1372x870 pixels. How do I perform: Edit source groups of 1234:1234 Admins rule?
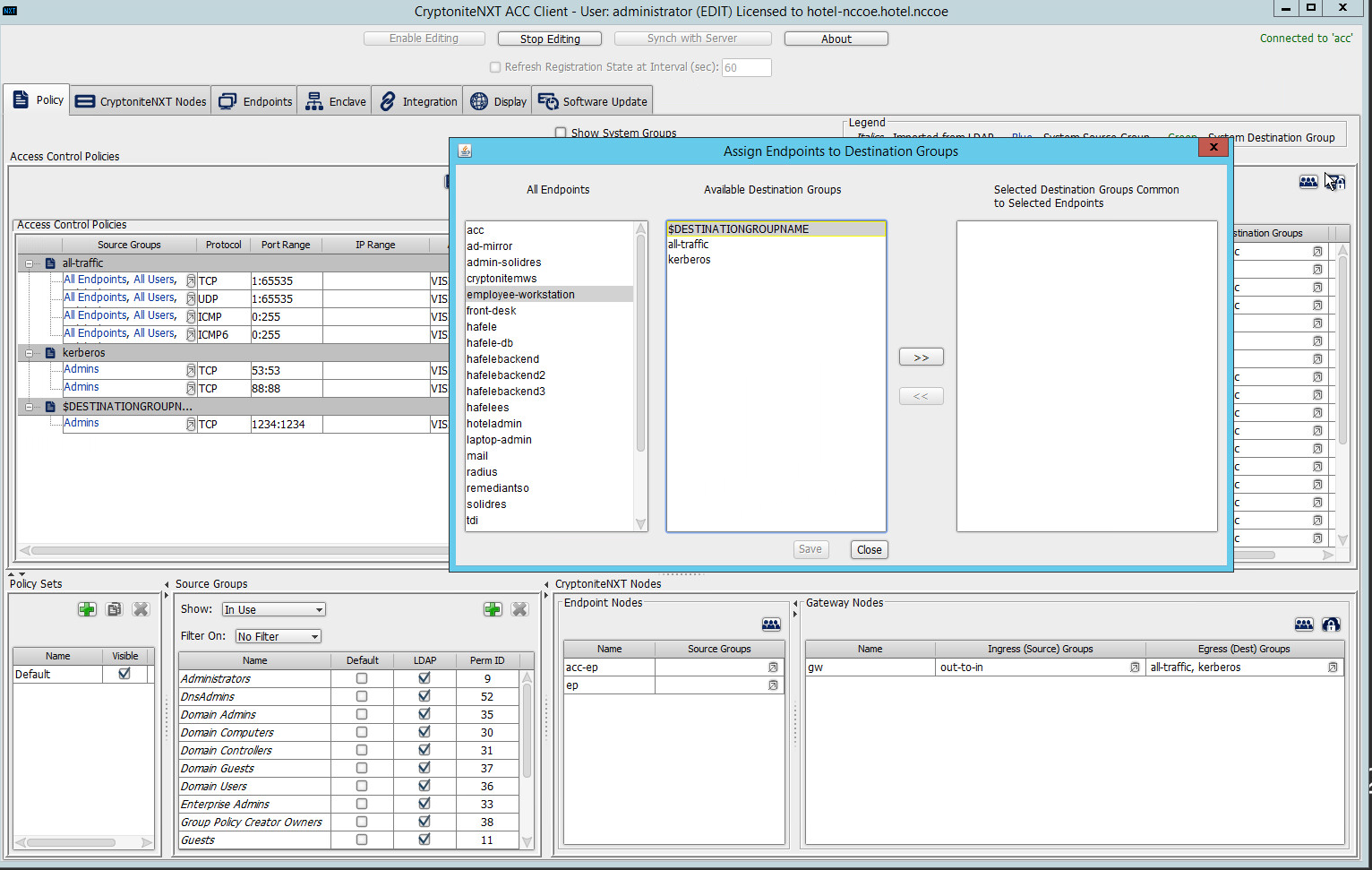coord(191,424)
